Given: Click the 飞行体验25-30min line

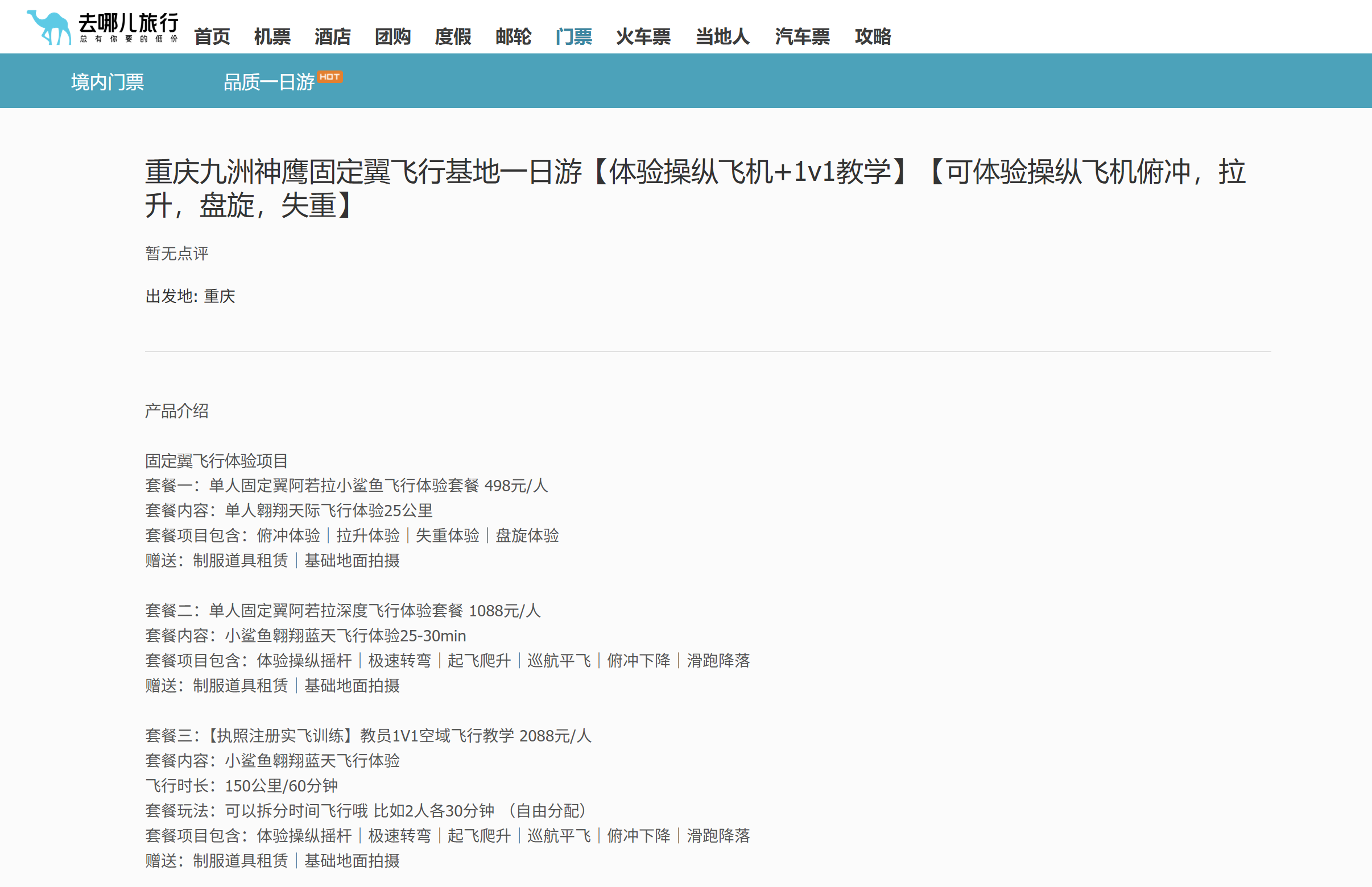Looking at the screenshot, I should click(305, 636).
